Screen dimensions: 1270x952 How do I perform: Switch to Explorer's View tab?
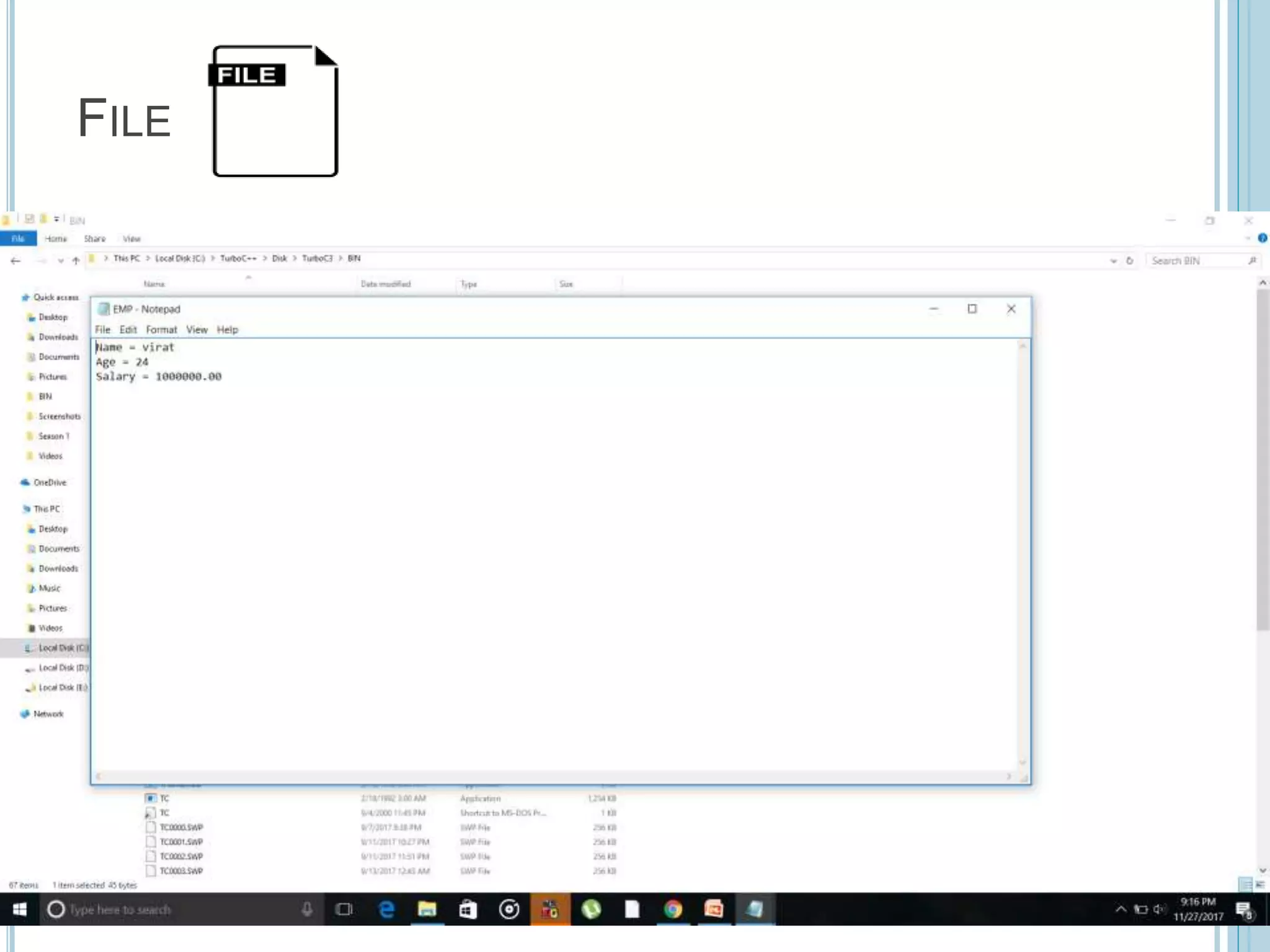coord(131,239)
